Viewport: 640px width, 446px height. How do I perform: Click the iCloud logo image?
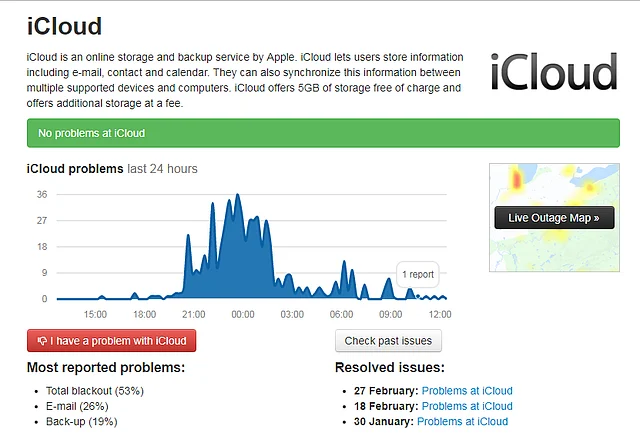[554, 71]
